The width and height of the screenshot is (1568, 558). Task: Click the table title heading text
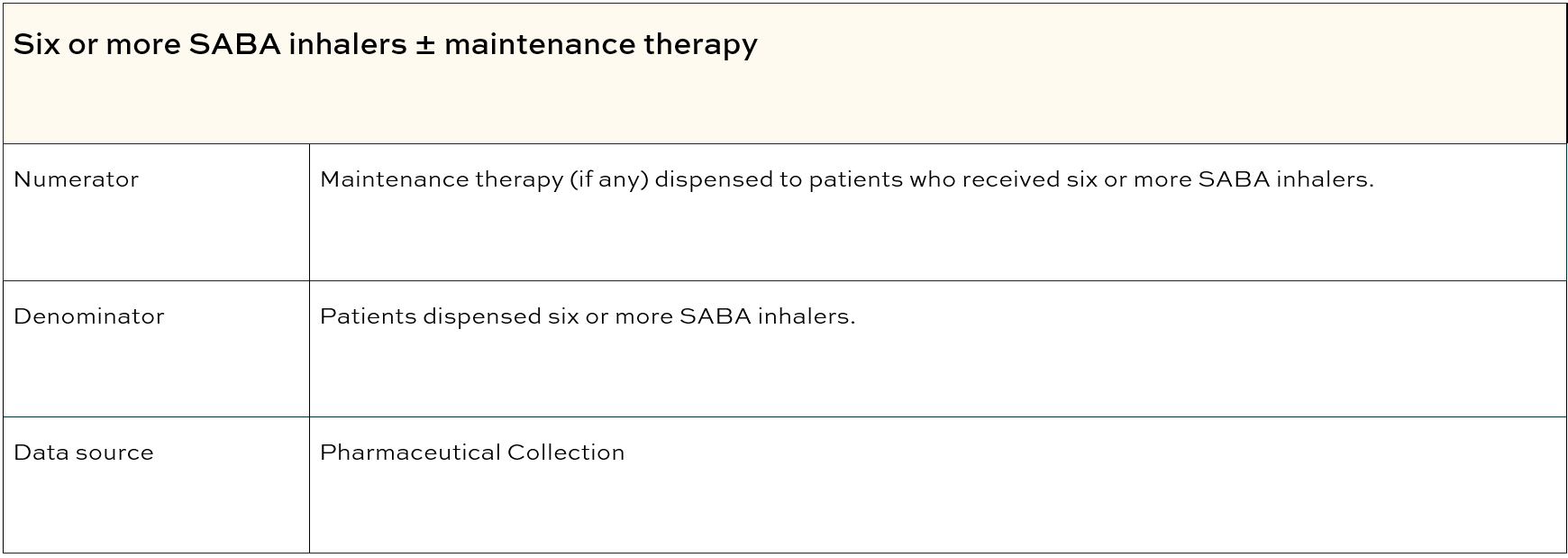[385, 44]
